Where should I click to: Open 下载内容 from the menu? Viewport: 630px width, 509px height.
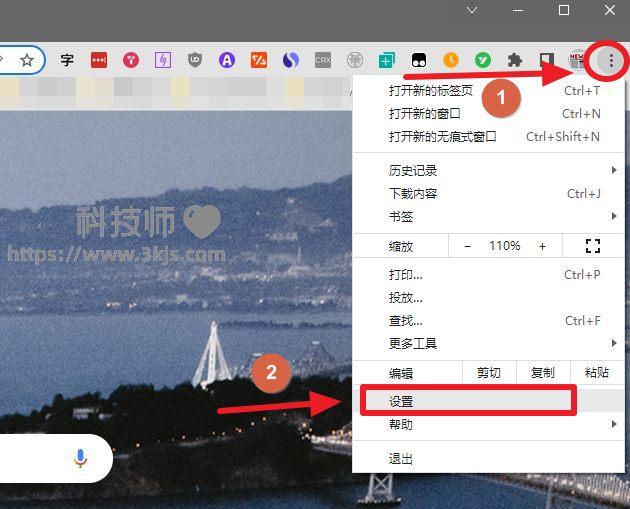coord(488,194)
